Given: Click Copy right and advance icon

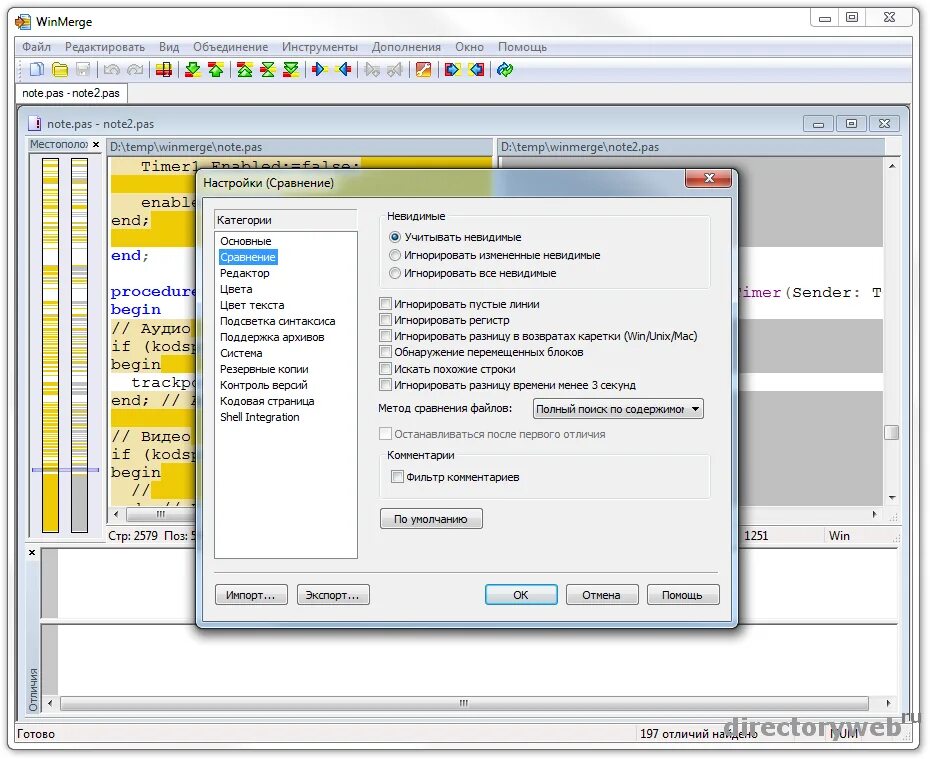Looking at the screenshot, I should (372, 69).
